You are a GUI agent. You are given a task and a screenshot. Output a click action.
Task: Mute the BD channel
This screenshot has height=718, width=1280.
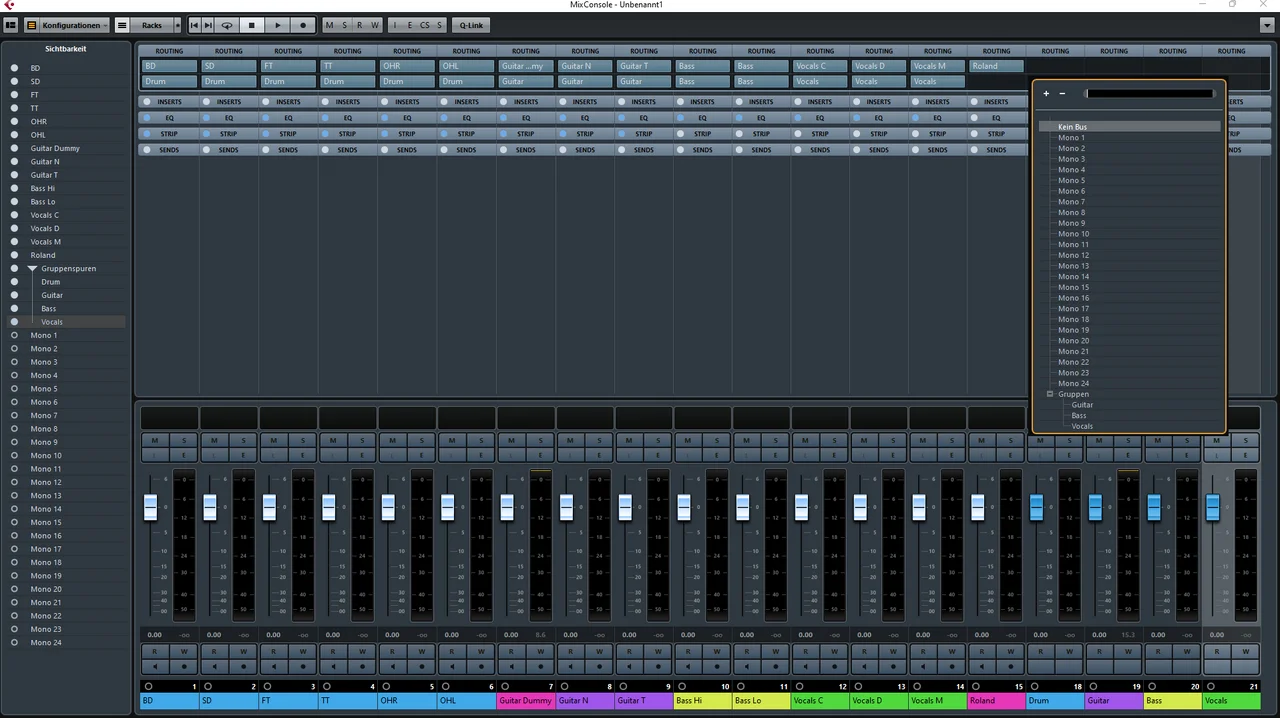pos(154,440)
